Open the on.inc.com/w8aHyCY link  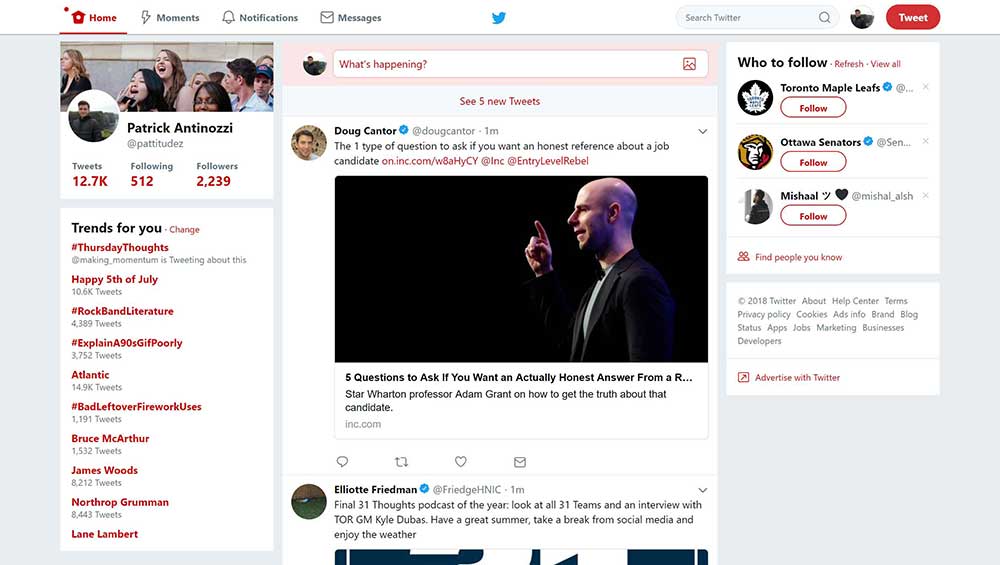[x=430, y=161]
